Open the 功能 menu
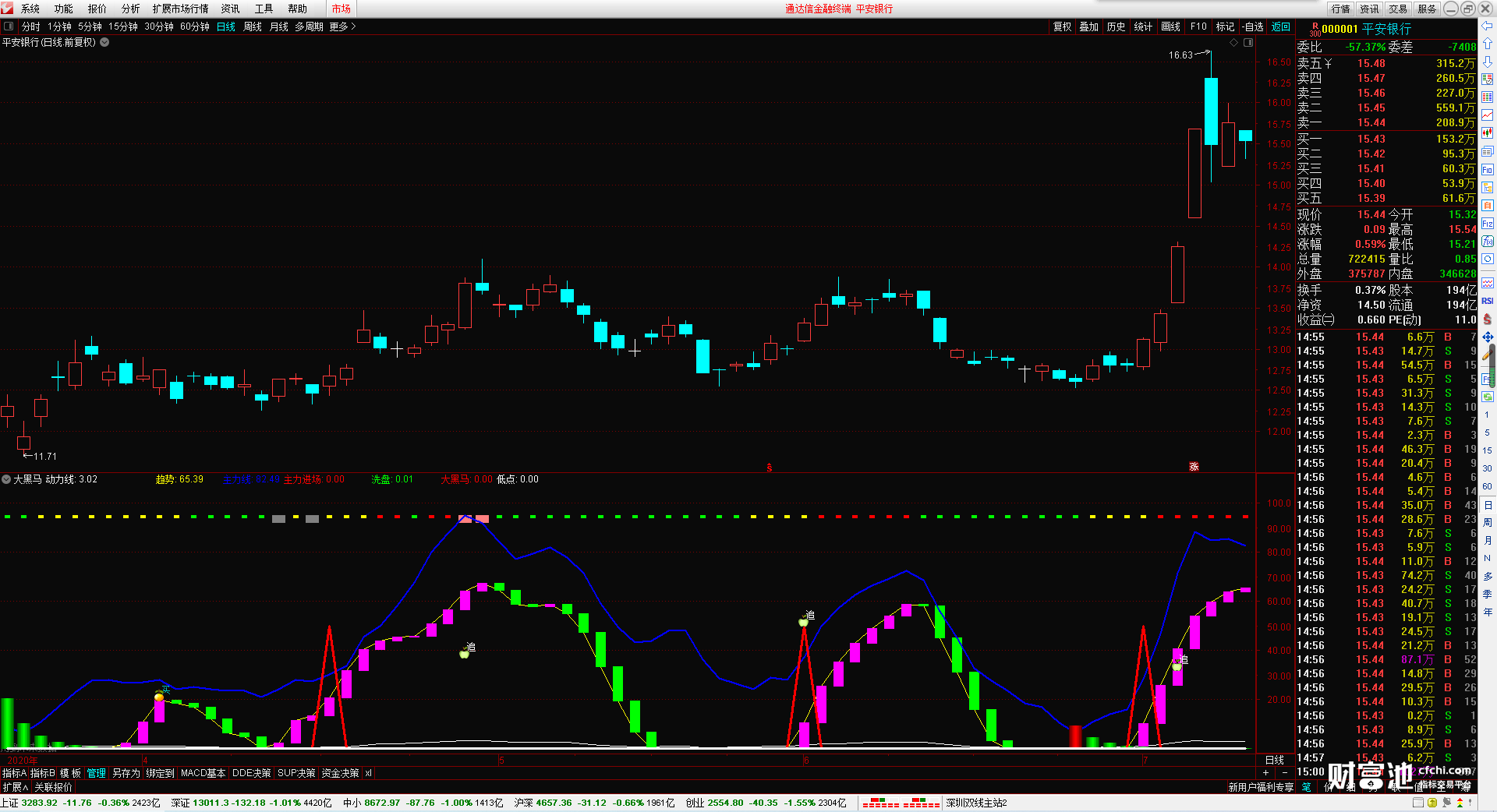This screenshot has height=812, width=1497. (x=64, y=9)
